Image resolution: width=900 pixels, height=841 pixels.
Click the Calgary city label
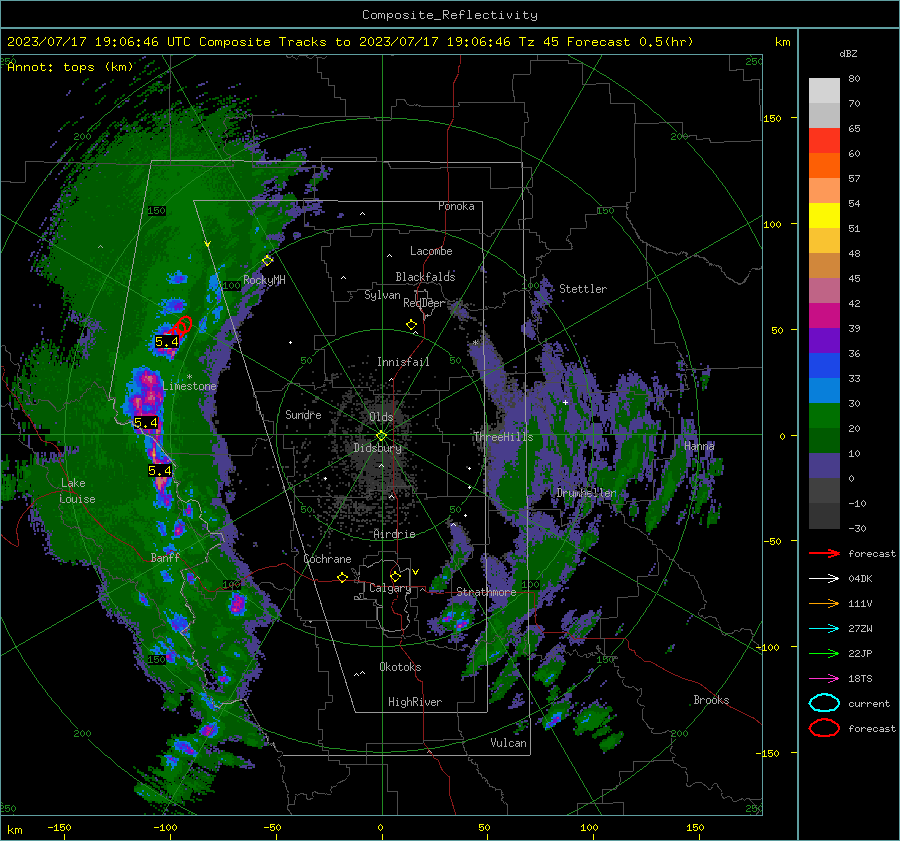pos(390,588)
